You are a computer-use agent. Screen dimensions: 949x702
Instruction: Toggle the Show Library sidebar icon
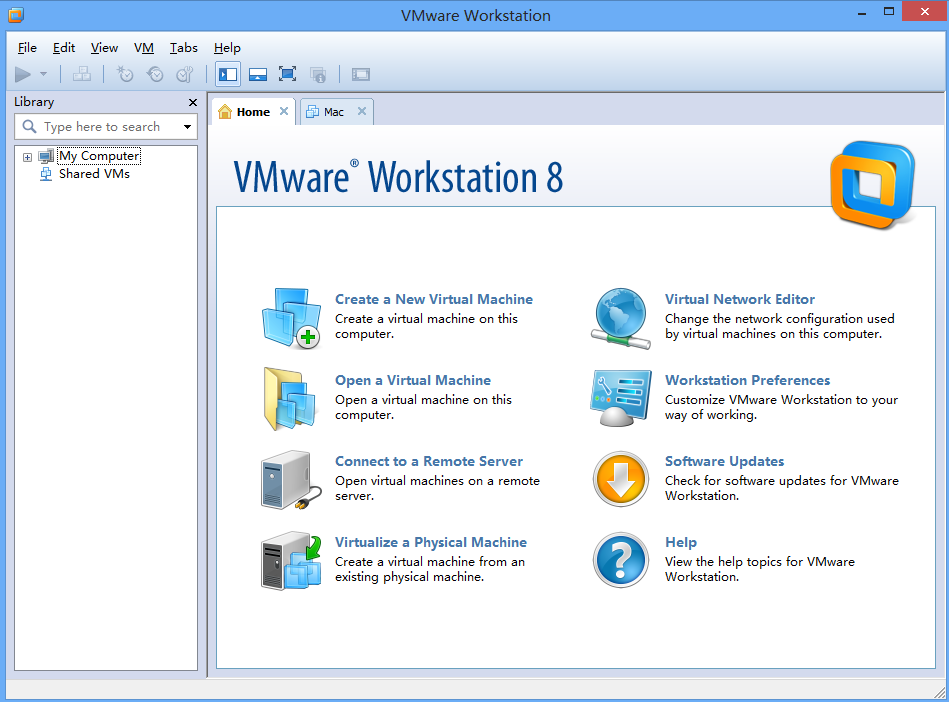(x=228, y=74)
